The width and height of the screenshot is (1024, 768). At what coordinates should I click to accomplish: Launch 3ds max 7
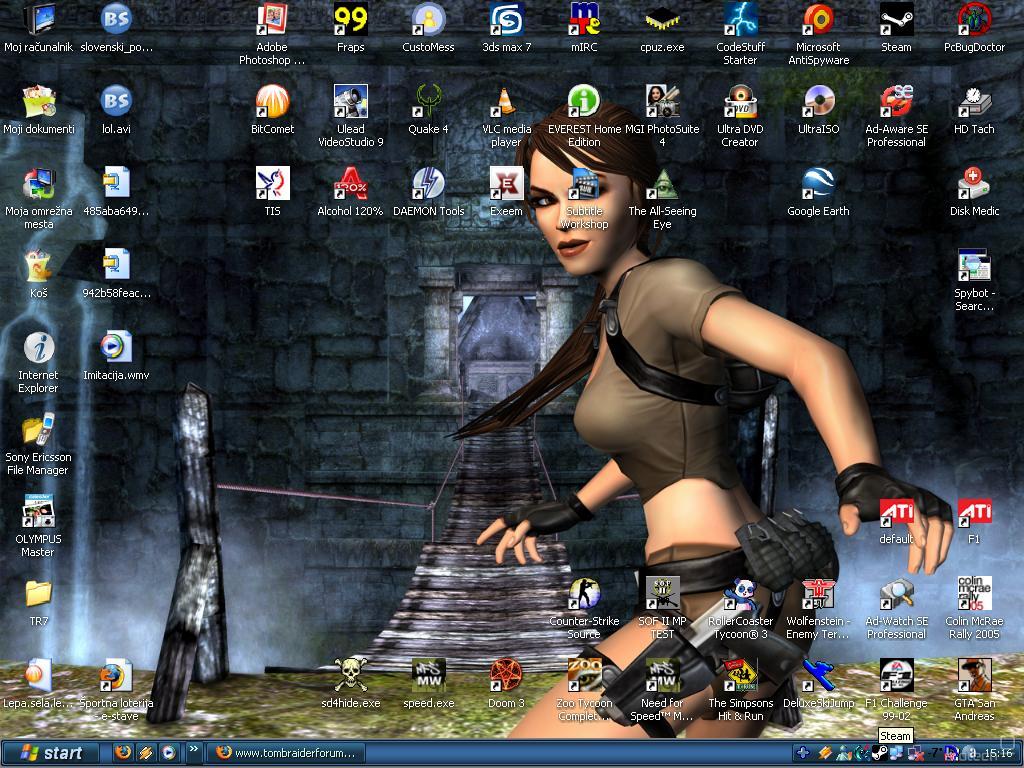click(x=507, y=27)
